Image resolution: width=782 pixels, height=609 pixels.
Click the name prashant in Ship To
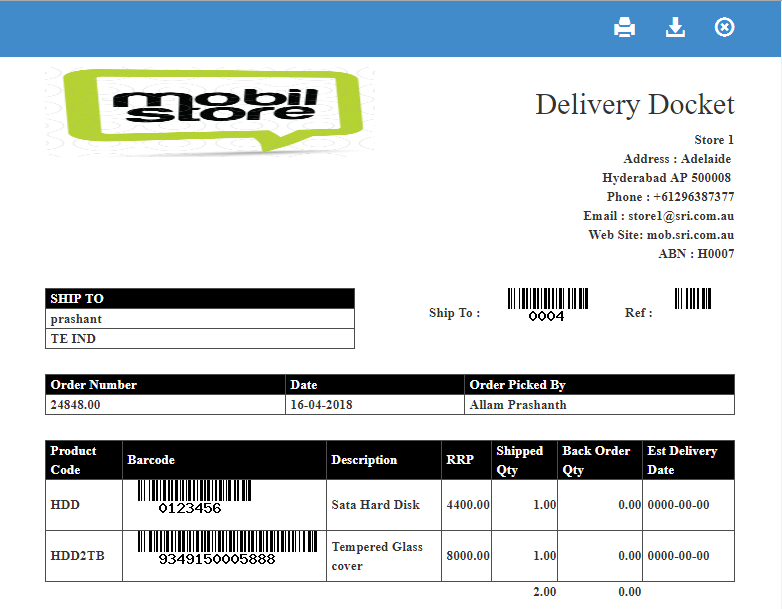coord(76,319)
